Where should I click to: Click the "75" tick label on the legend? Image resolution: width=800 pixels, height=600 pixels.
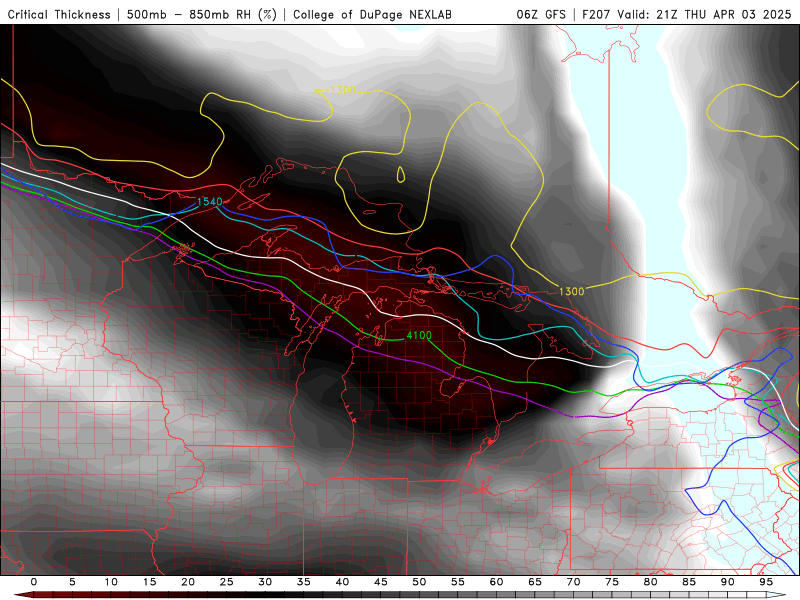[x=612, y=582]
